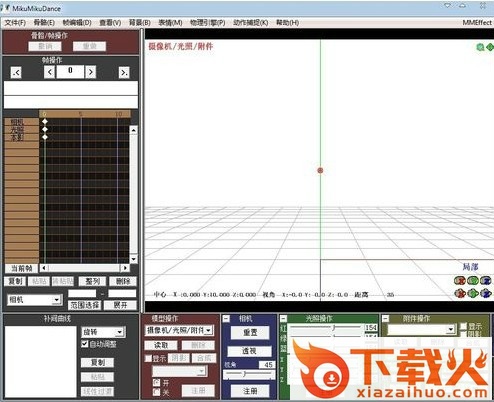
Task: Jump to the first frame arrow
Action: [x=16, y=72]
